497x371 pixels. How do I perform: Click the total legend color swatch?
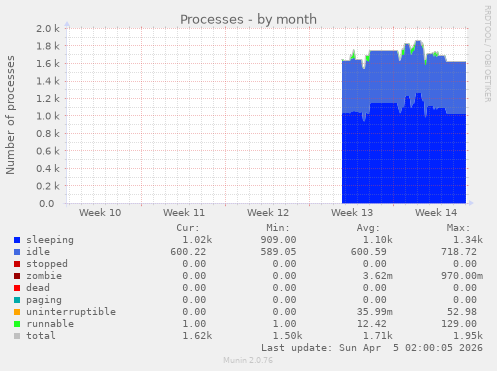17,336
